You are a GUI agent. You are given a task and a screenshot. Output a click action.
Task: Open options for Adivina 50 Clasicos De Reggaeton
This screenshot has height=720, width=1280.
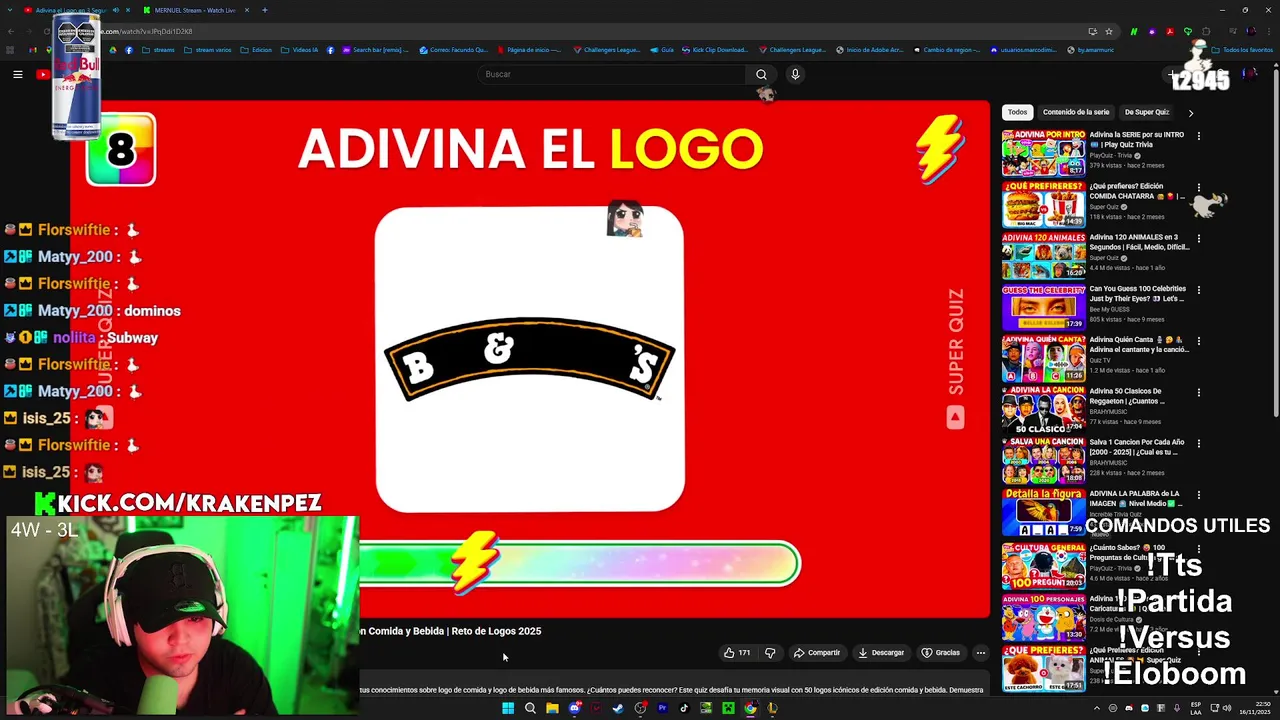(x=1199, y=392)
